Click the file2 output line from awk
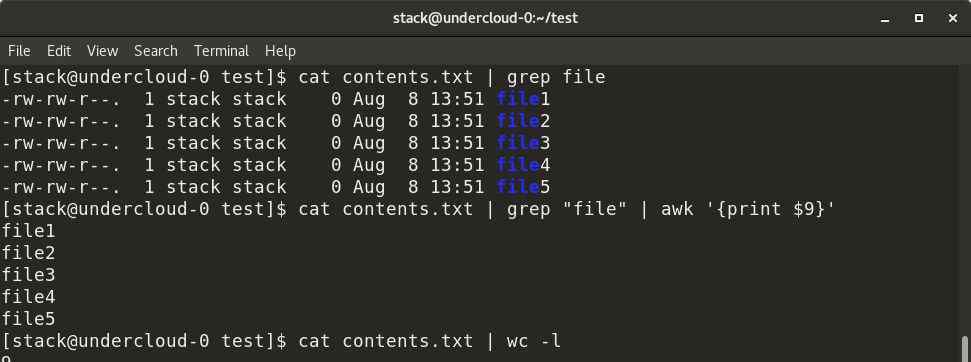Screen dimensions: 971x362 [28, 253]
